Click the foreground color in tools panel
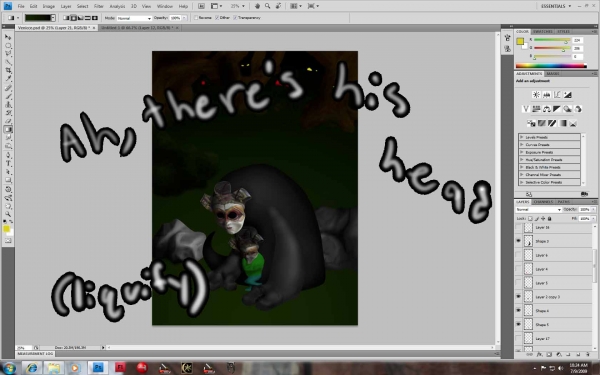600x375 pixels. (7, 229)
